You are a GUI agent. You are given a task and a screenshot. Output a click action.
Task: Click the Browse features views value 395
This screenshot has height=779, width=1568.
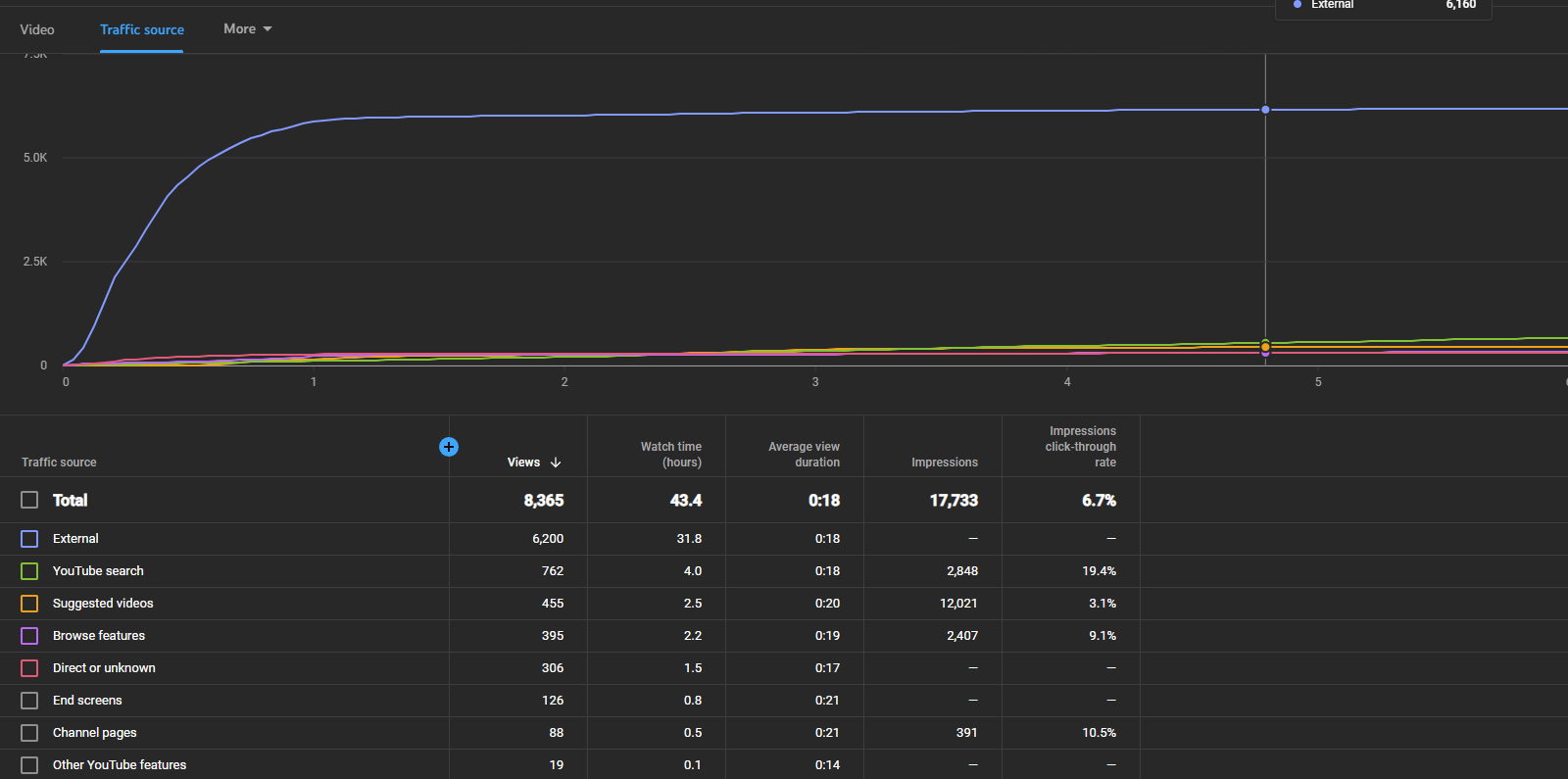coord(553,636)
